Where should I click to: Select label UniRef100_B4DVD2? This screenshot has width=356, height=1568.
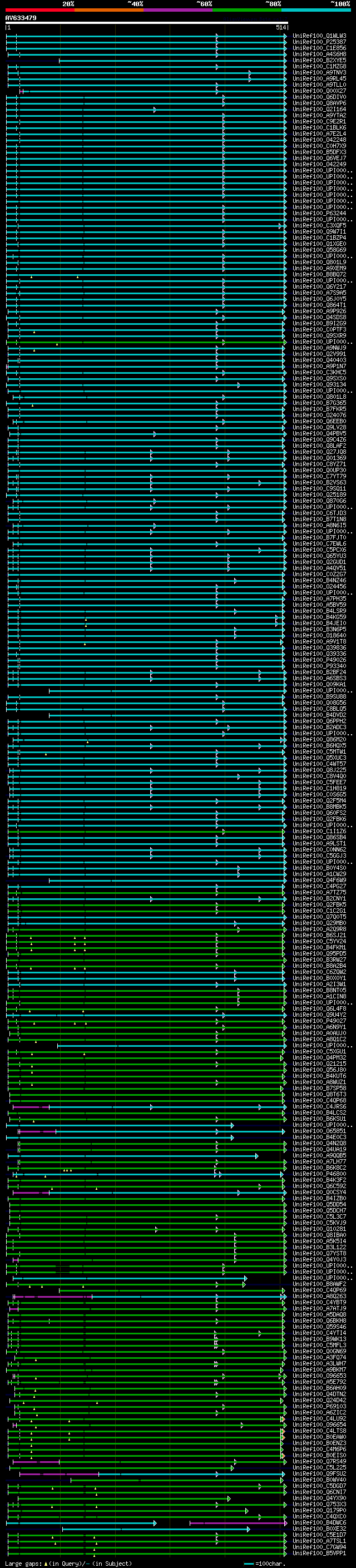click(x=319, y=715)
